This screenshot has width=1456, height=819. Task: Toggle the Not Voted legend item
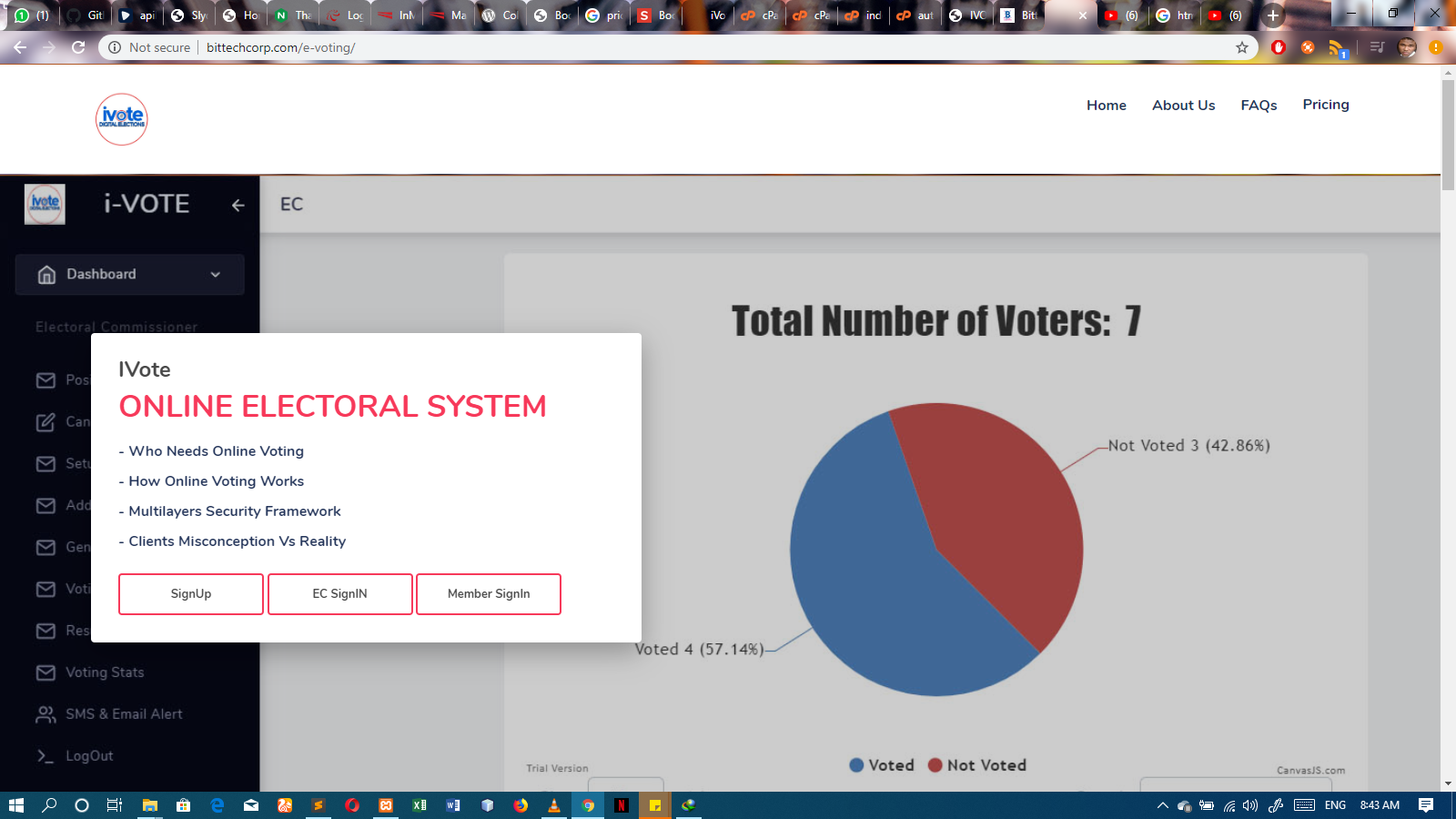coord(976,765)
